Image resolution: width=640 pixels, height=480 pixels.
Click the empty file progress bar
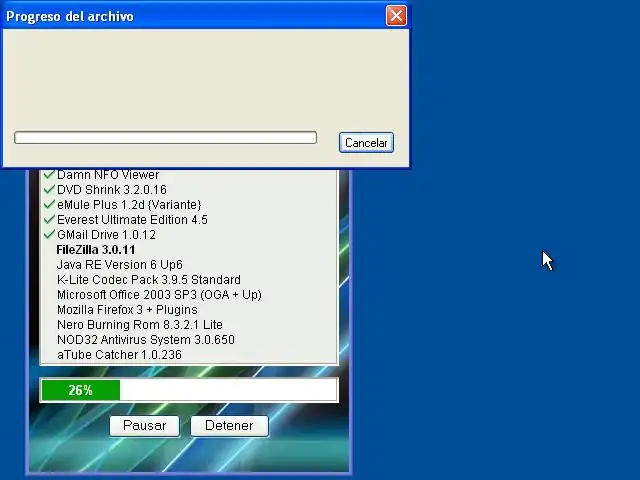[165, 138]
